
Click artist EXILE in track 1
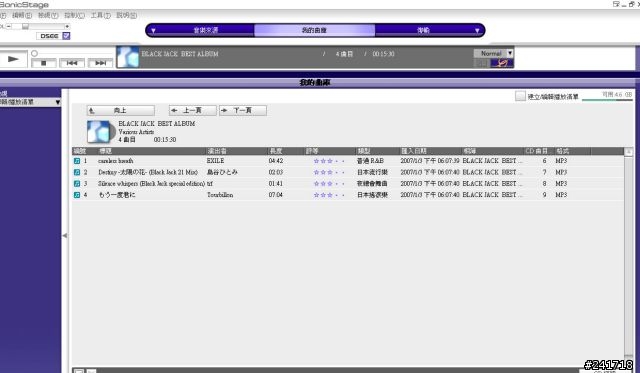coord(216,161)
